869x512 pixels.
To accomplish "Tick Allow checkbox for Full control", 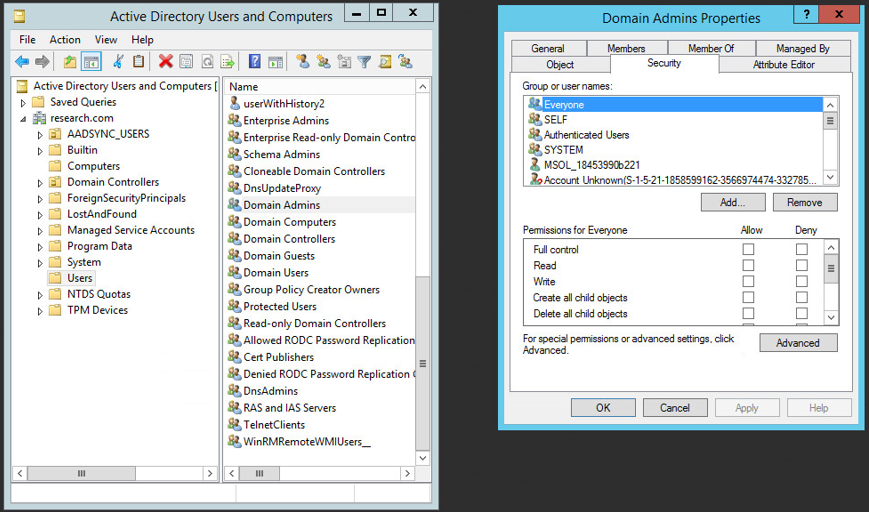I will point(748,249).
